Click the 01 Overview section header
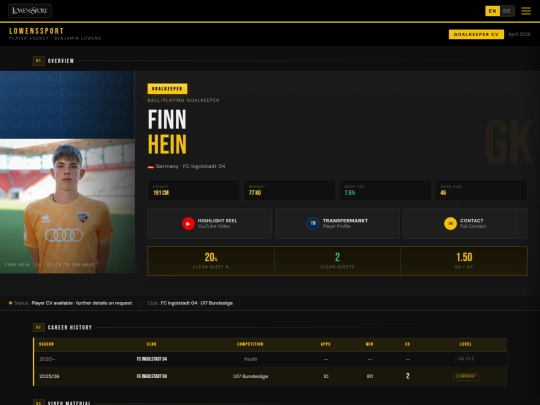This screenshot has width=540, height=405. 53,61
